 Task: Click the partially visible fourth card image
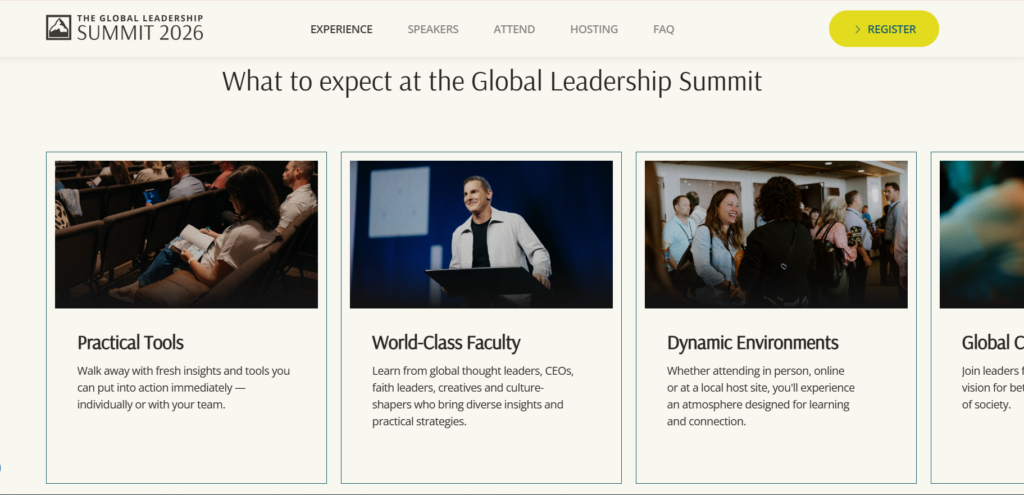pyautogui.click(x=982, y=234)
